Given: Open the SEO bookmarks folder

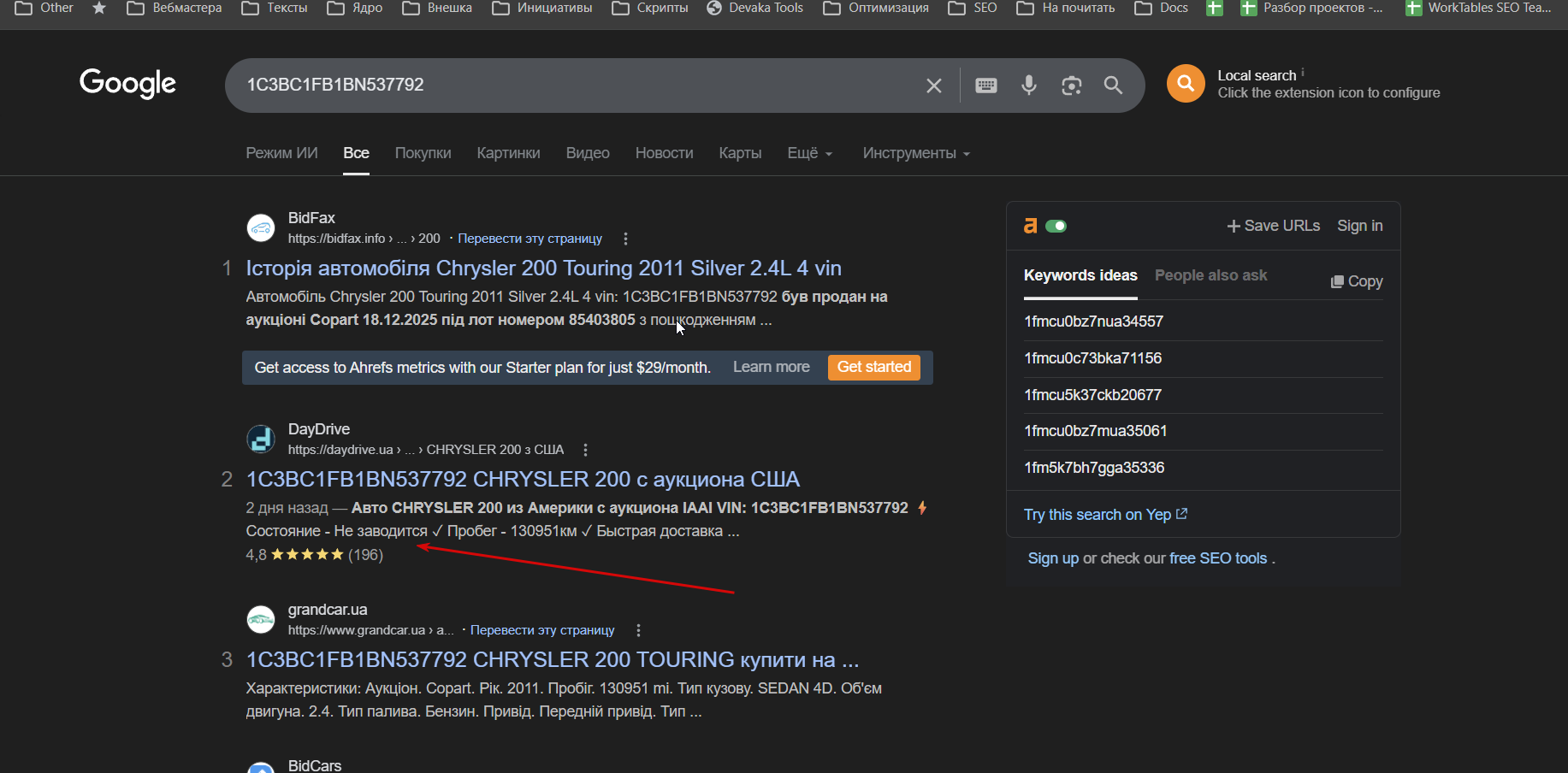Looking at the screenshot, I should pyautogui.click(x=973, y=8).
